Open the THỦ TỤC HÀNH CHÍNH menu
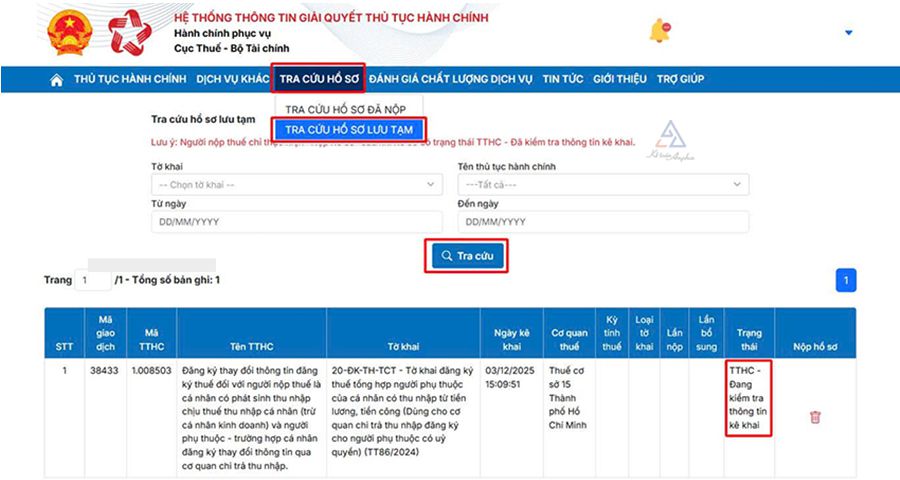The image size is (900, 480). click(130, 80)
